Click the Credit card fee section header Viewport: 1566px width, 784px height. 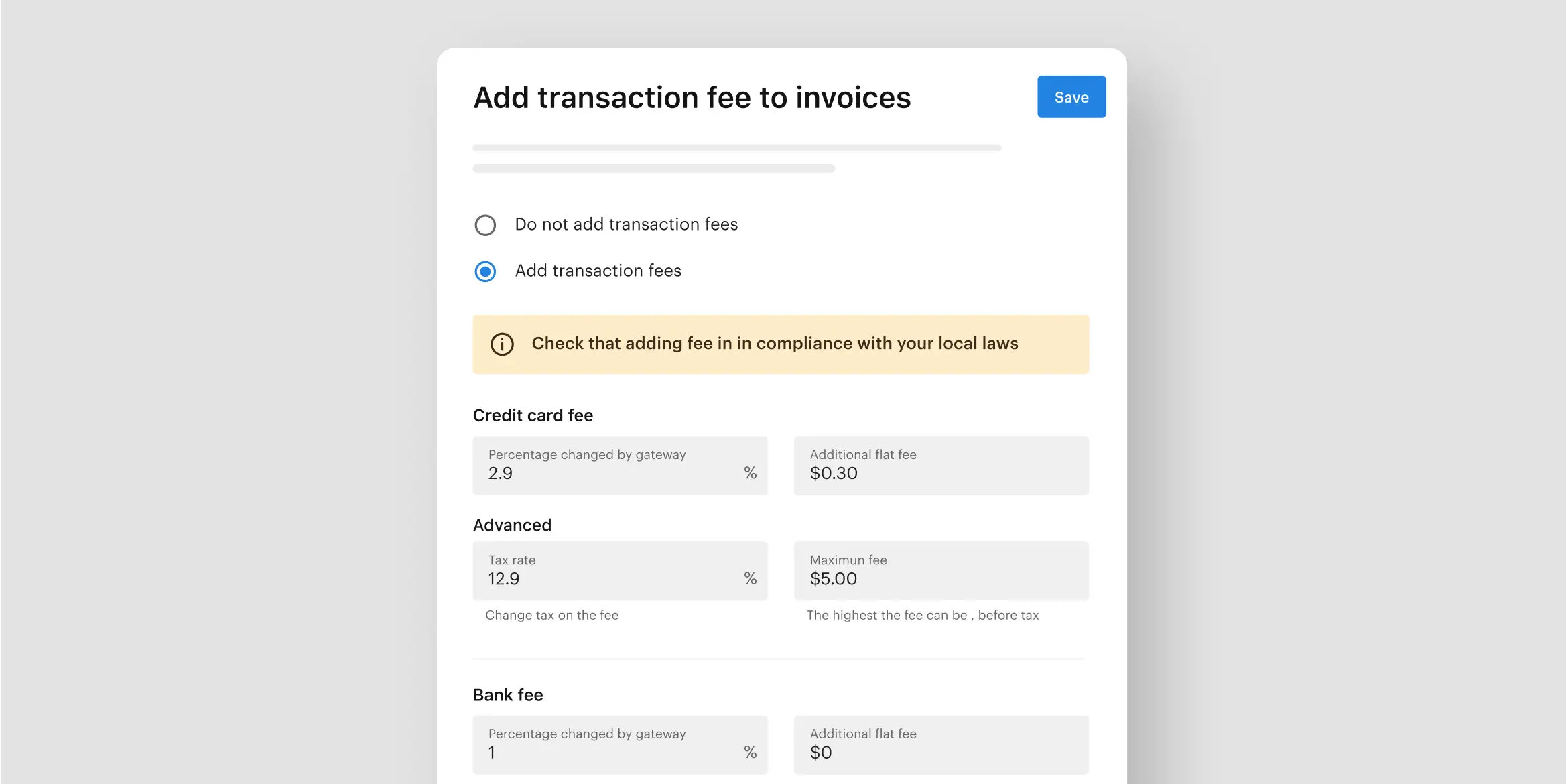(x=533, y=414)
